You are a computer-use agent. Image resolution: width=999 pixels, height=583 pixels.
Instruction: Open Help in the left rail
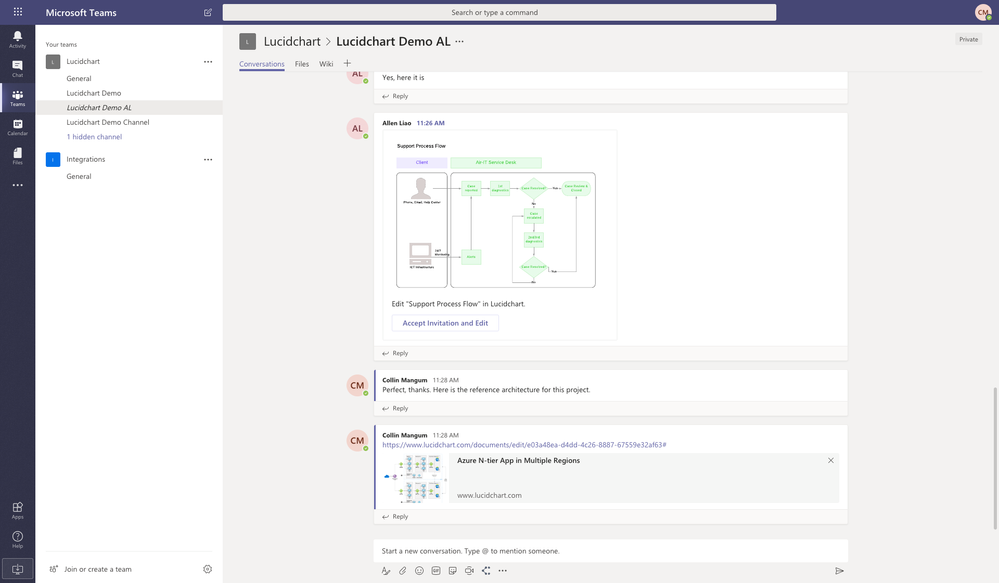pyautogui.click(x=17, y=539)
